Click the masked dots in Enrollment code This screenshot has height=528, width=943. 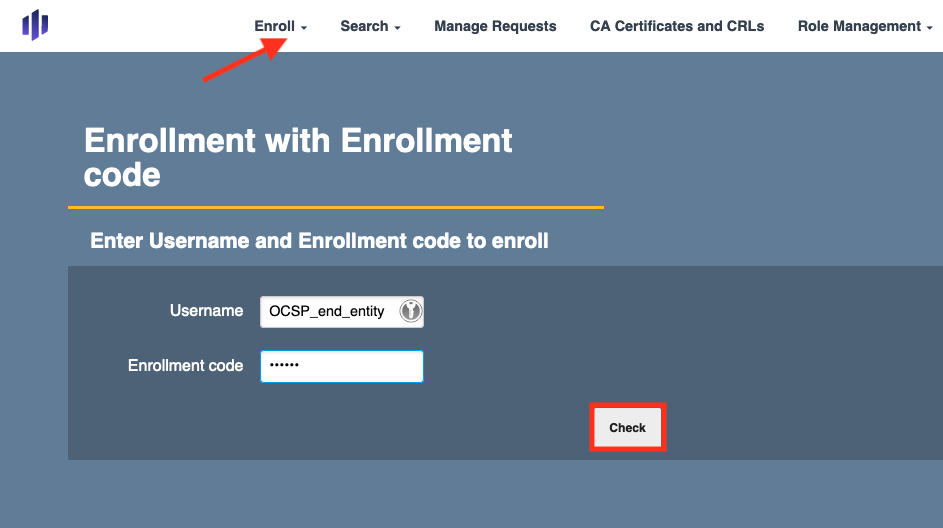[x=284, y=366]
